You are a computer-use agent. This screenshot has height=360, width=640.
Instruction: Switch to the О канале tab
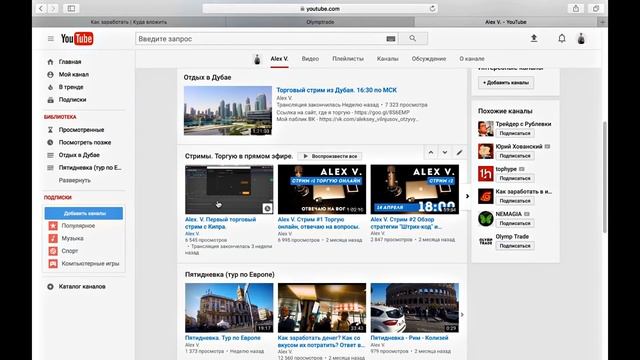click(472, 59)
